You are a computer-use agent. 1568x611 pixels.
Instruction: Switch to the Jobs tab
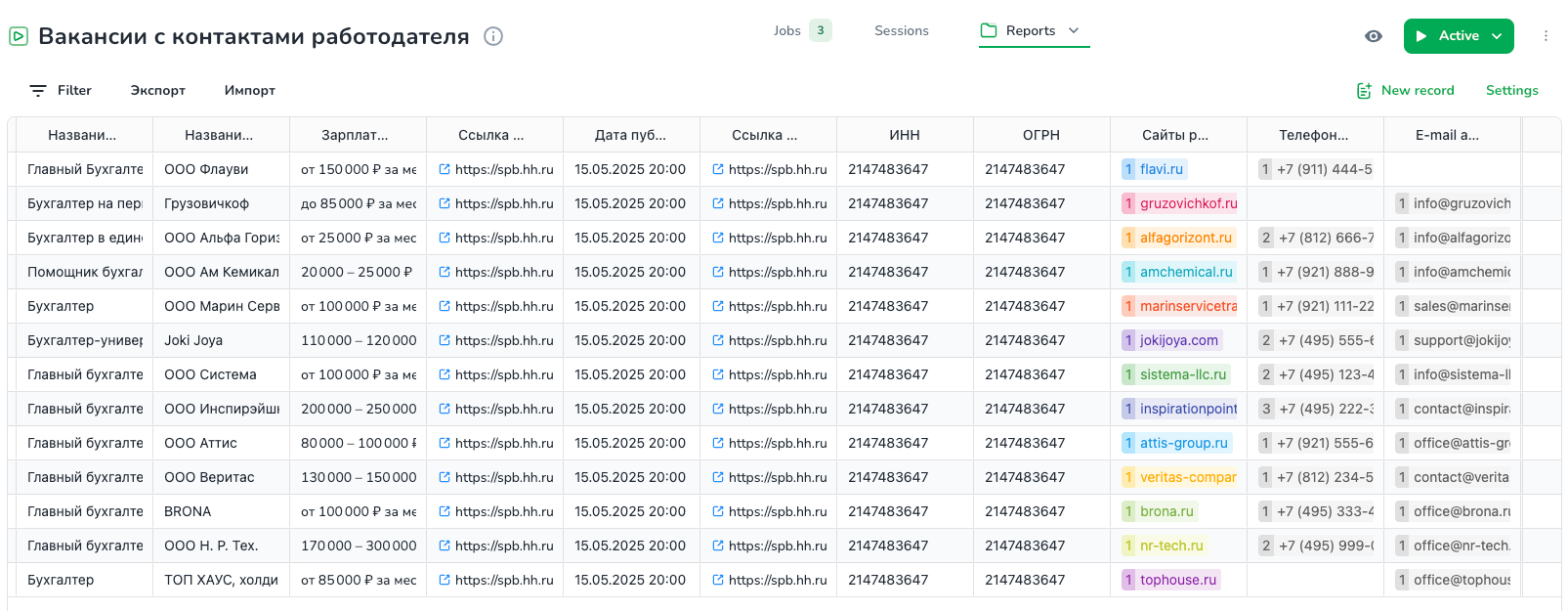click(x=786, y=30)
